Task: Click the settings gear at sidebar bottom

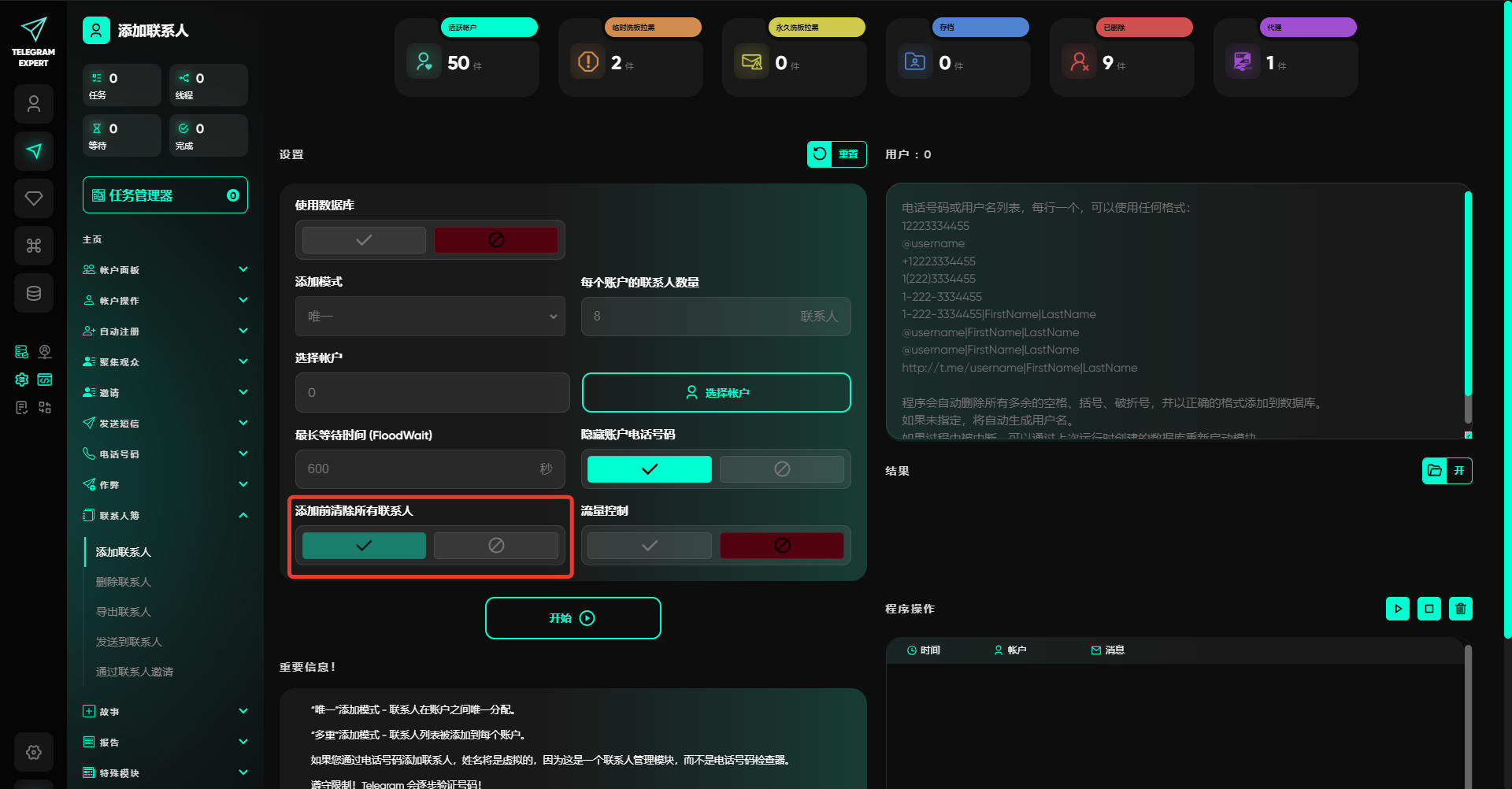Action: point(34,752)
